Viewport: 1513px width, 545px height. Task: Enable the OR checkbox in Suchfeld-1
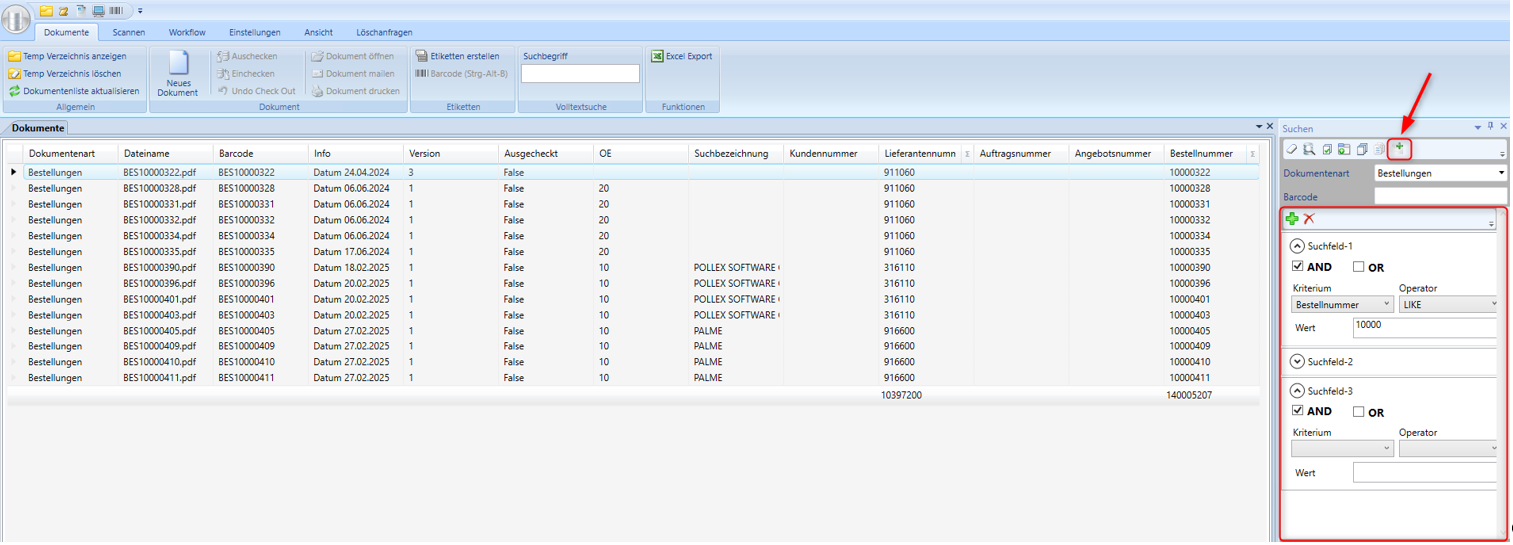coord(1358,267)
